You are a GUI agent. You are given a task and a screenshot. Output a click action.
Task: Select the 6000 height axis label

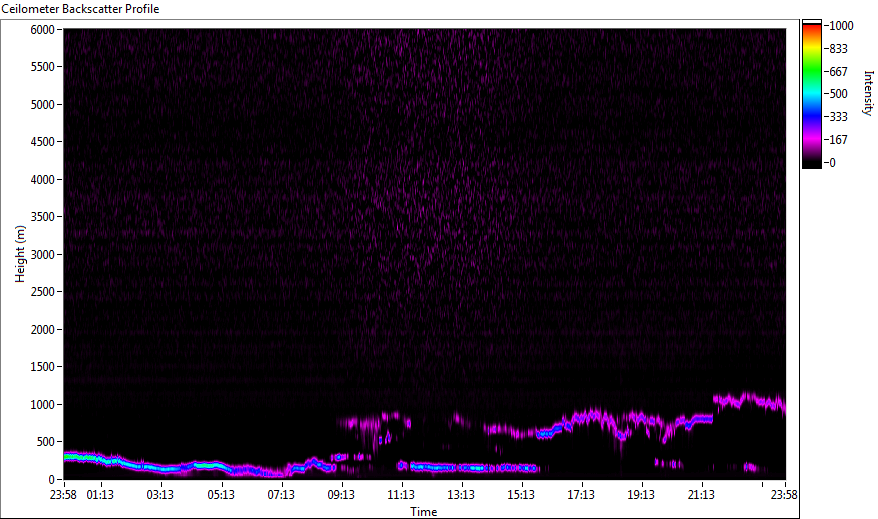tap(43, 30)
